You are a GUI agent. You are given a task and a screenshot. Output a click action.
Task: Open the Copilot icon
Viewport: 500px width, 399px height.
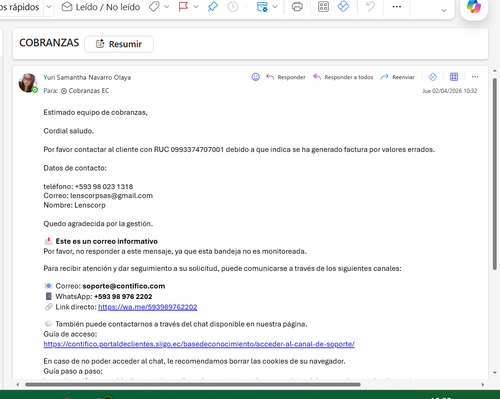pyautogui.click(x=474, y=7)
